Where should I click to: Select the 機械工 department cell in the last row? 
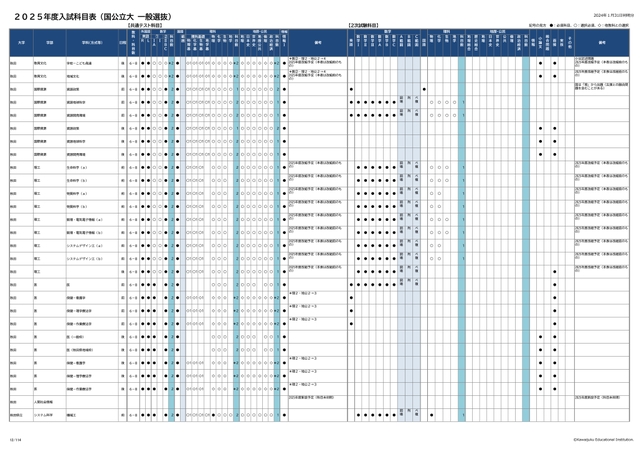point(72,413)
